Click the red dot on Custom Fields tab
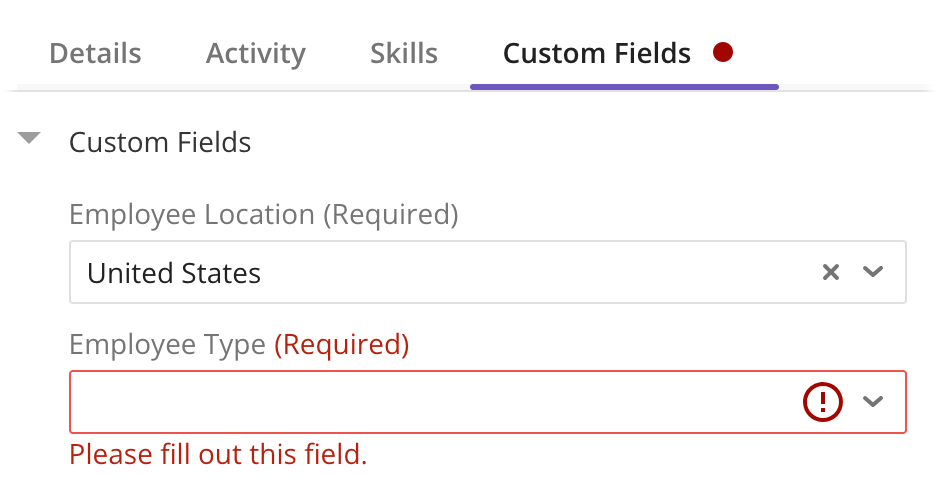This screenshot has height=489, width=941. 723,52
